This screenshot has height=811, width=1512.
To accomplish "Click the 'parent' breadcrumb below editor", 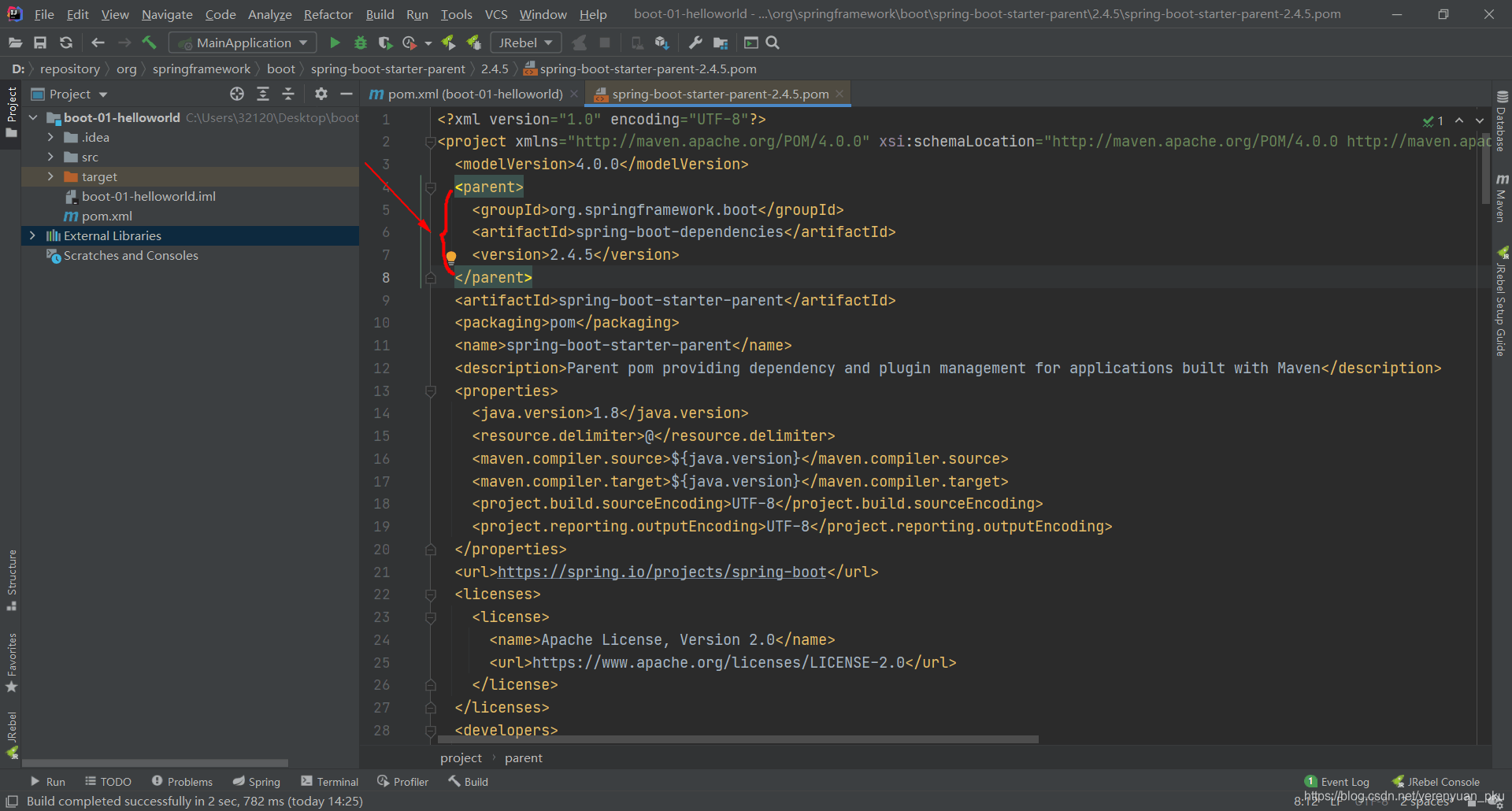I will click(x=524, y=758).
